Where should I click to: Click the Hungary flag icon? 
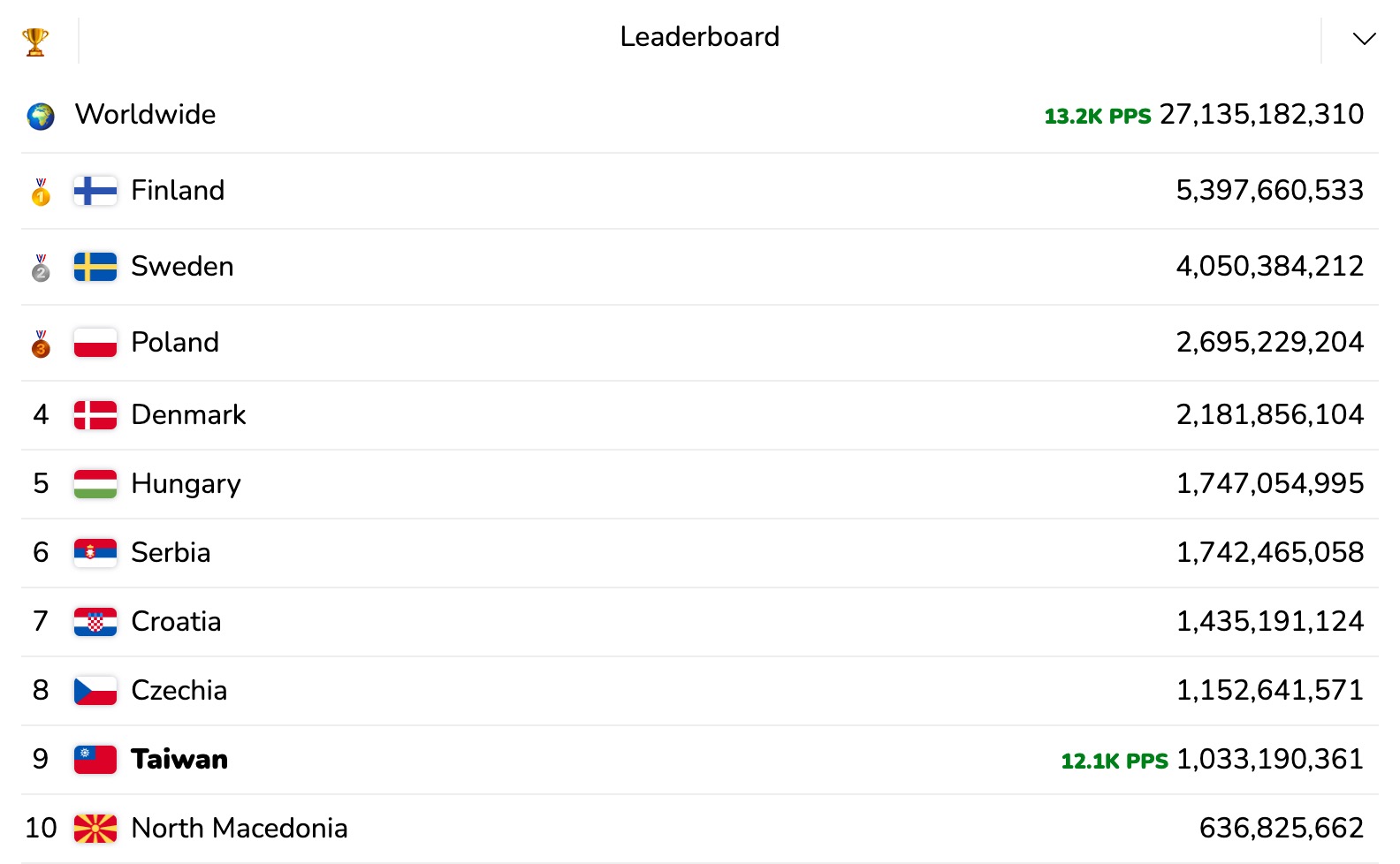coord(95,484)
